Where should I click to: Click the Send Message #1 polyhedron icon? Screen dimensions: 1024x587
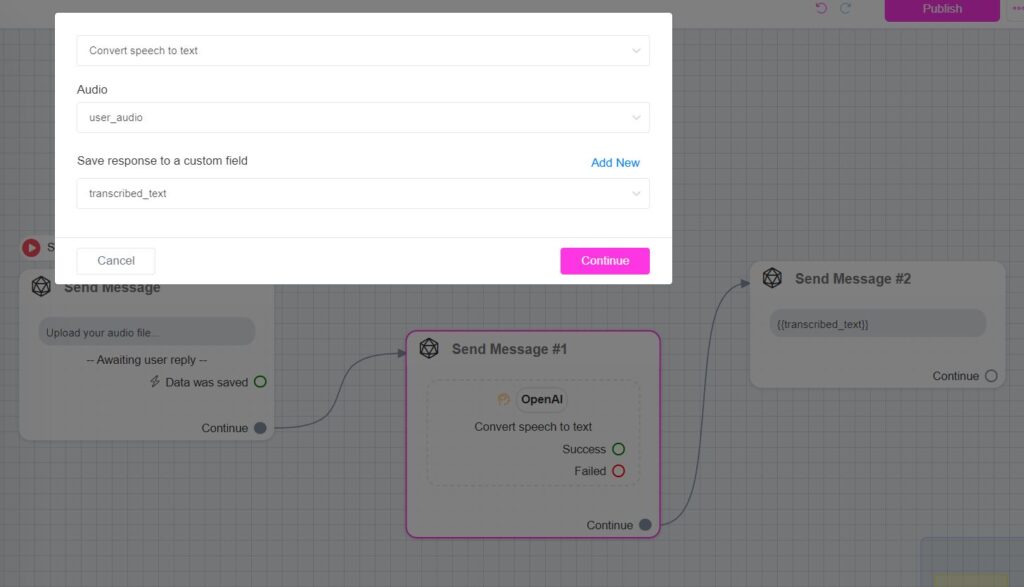click(x=429, y=349)
